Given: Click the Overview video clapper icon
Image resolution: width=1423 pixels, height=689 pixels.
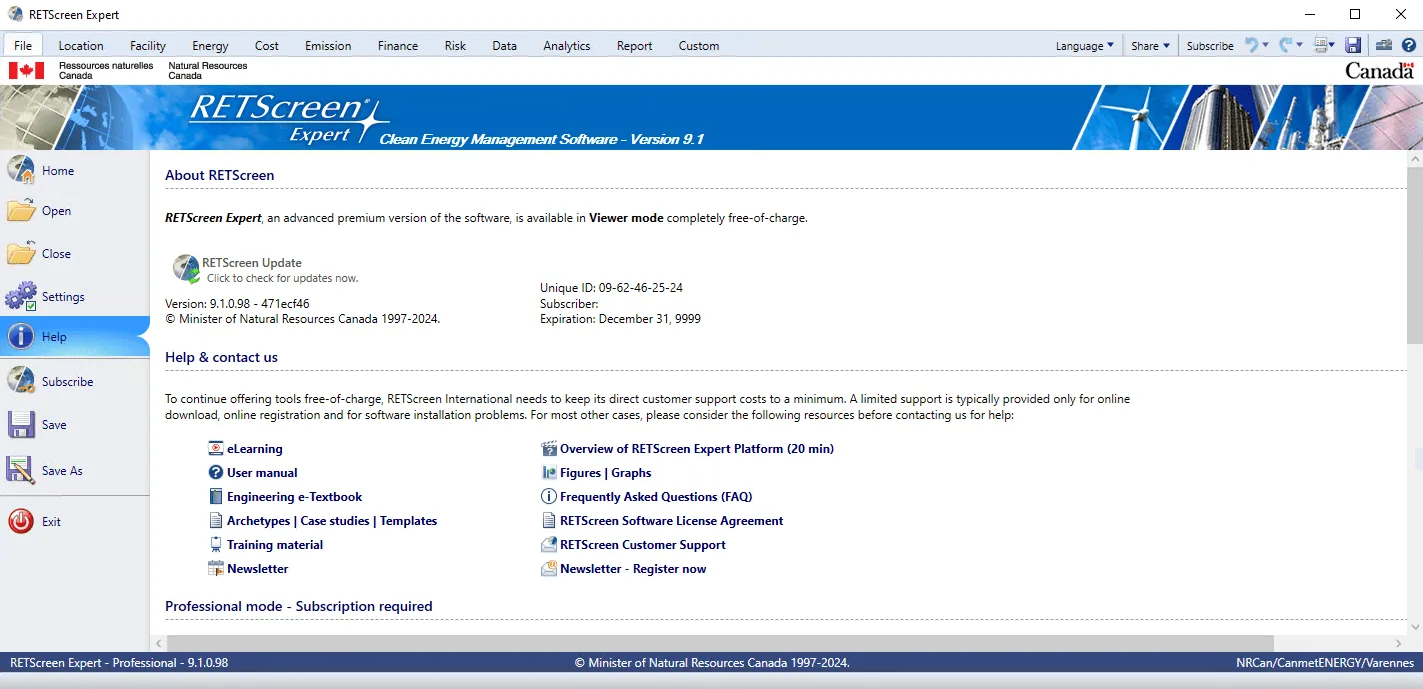Looking at the screenshot, I should [548, 449].
